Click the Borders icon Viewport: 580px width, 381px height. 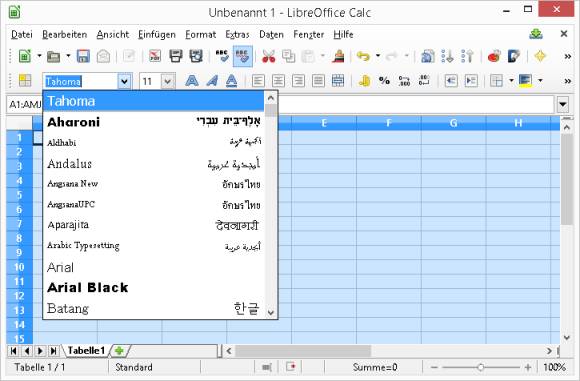(496, 81)
